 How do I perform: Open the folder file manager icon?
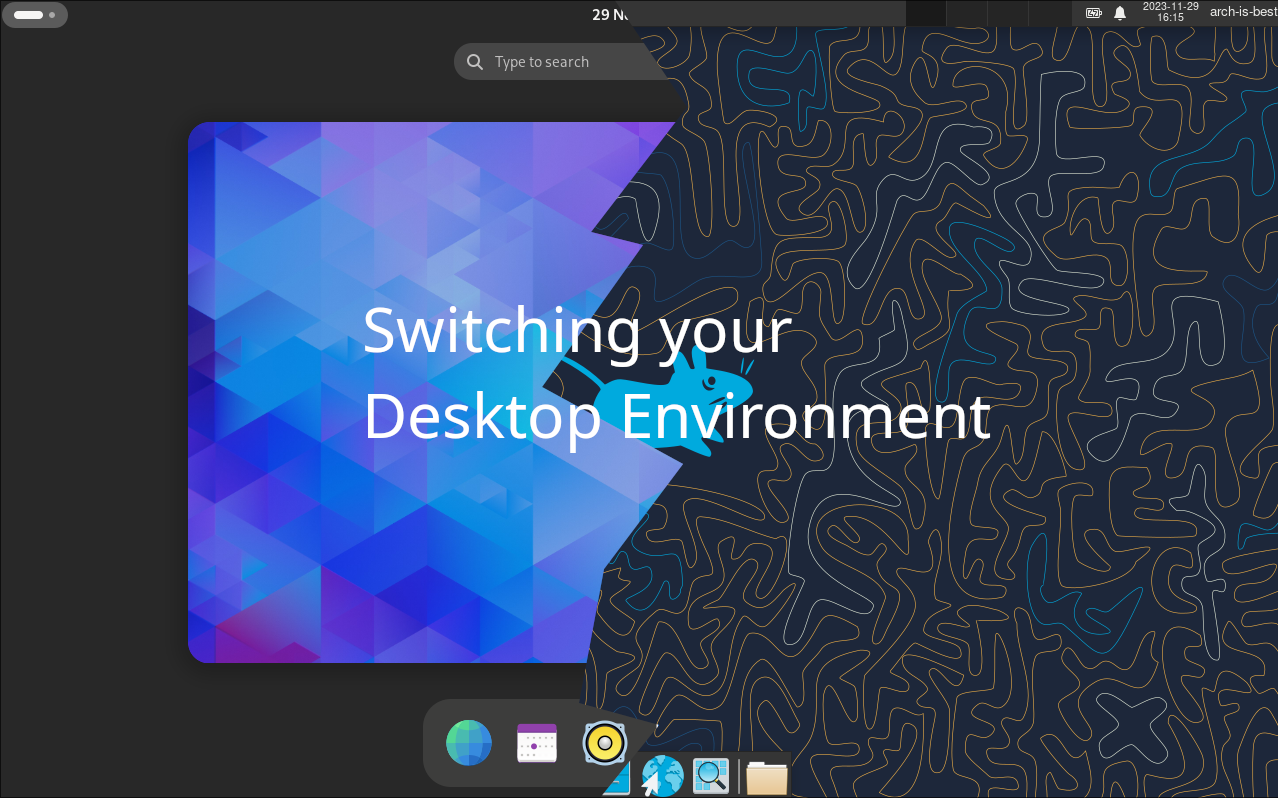pyautogui.click(x=767, y=777)
